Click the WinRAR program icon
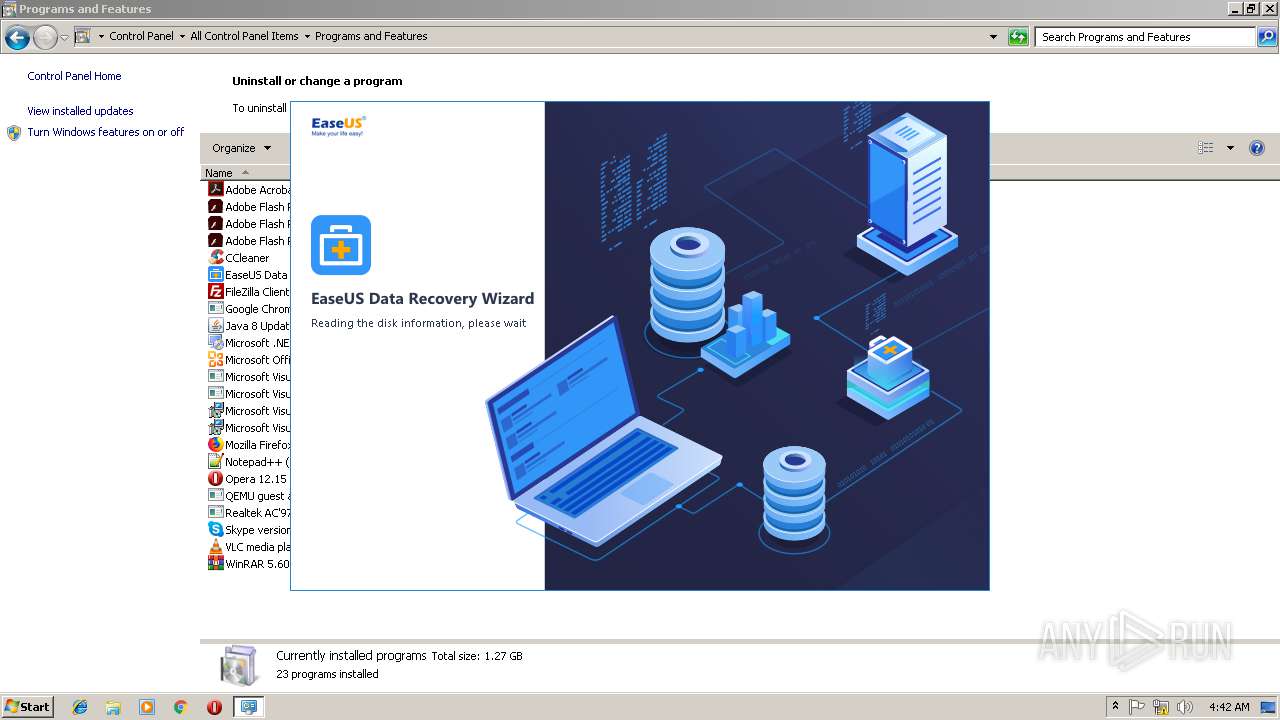1280x720 pixels. [215, 563]
